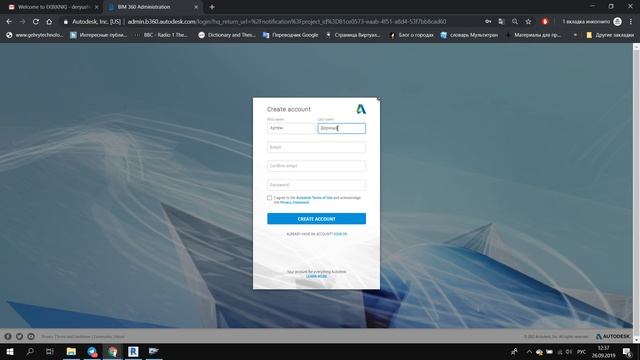Screen dimensions: 640x360
Task: Open Revit from the taskbar
Action: [x=133, y=351]
